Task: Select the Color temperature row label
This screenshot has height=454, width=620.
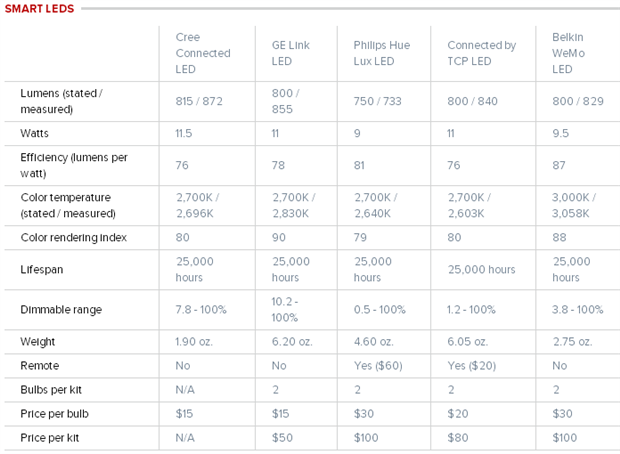Action: point(68,205)
